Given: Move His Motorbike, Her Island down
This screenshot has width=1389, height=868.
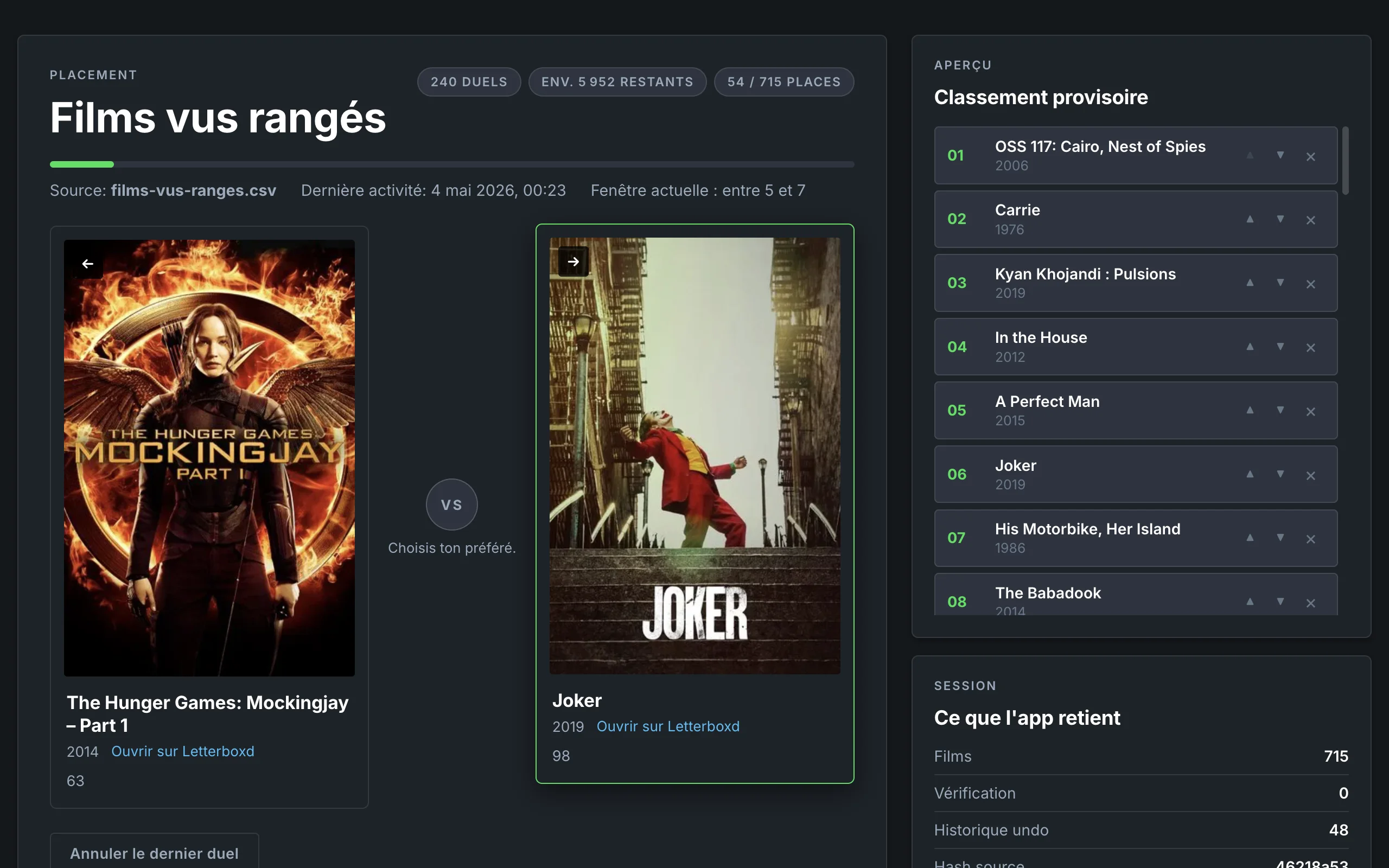Looking at the screenshot, I should [x=1280, y=538].
